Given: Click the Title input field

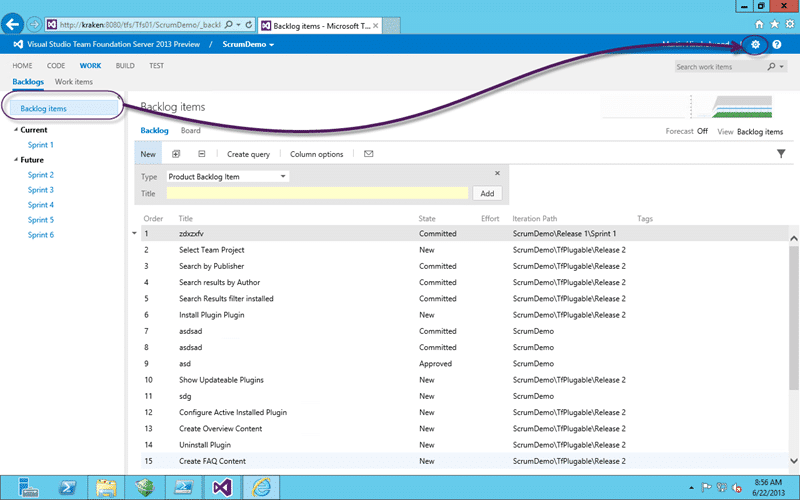Looking at the screenshot, I should [317, 193].
